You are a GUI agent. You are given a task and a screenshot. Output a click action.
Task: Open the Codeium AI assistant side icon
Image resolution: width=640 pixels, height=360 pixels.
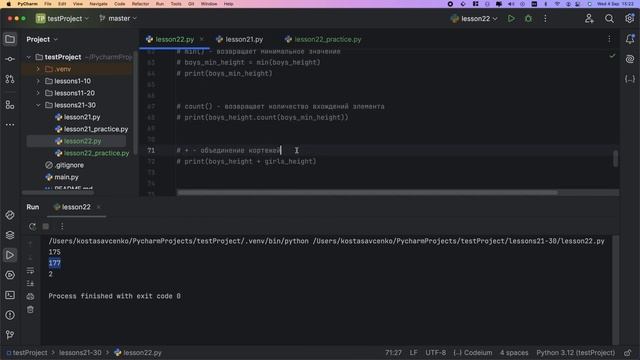pos(630,59)
